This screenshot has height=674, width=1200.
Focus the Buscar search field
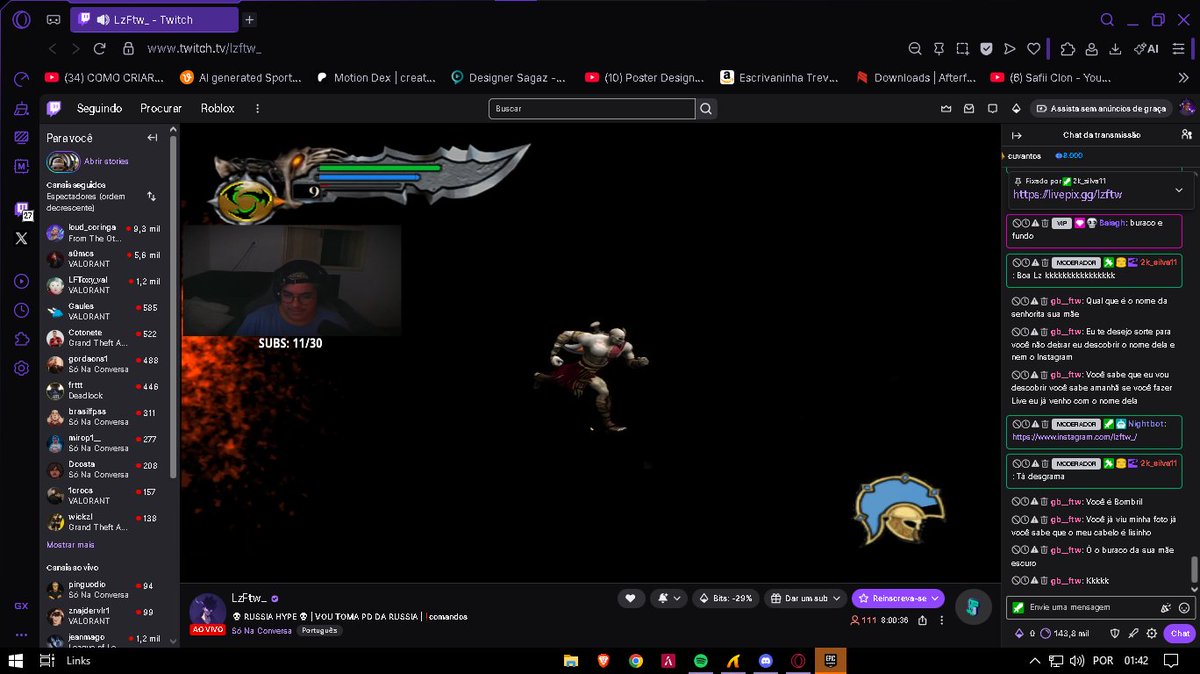[592, 108]
